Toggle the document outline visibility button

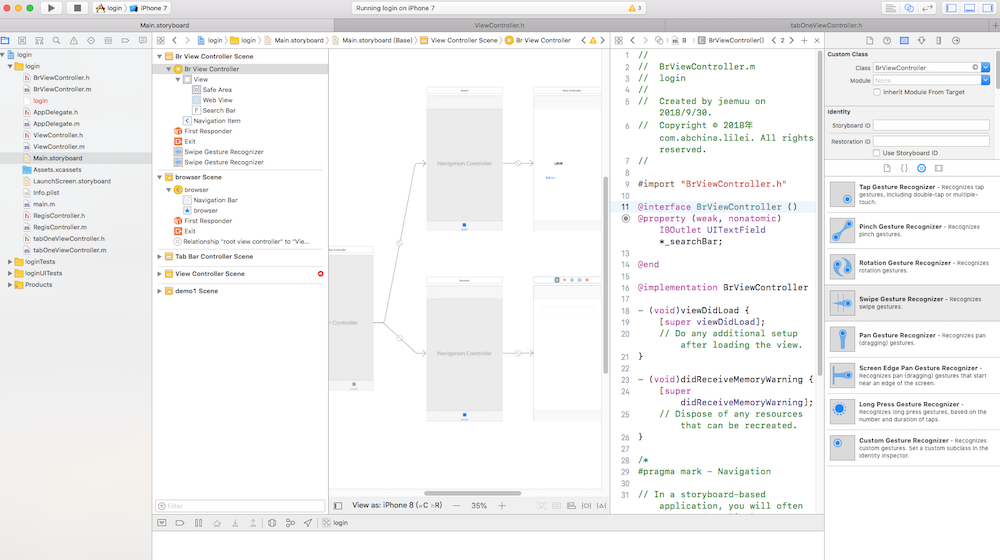pyautogui.click(x=337, y=506)
